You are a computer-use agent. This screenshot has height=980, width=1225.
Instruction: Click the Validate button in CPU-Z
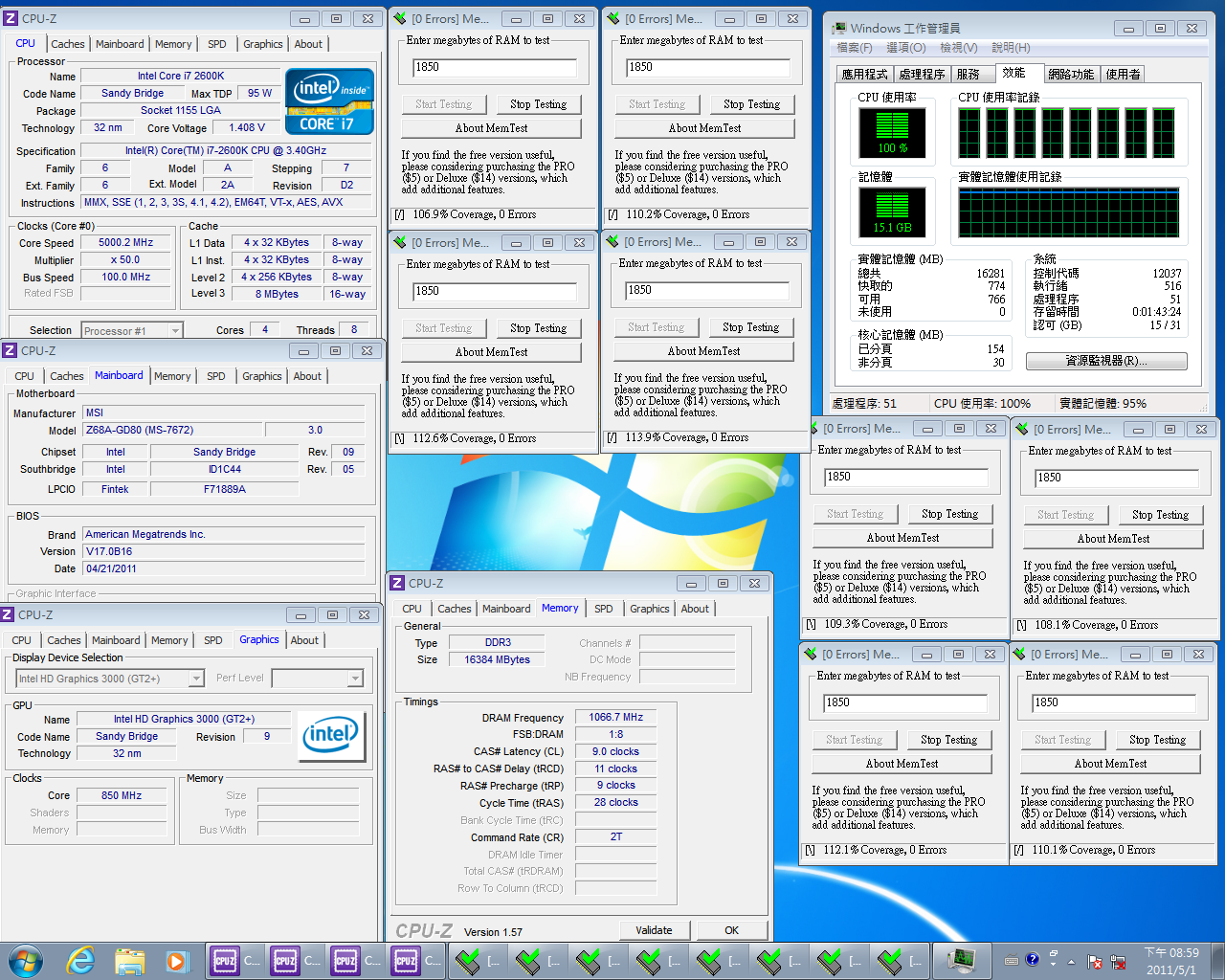click(x=654, y=930)
